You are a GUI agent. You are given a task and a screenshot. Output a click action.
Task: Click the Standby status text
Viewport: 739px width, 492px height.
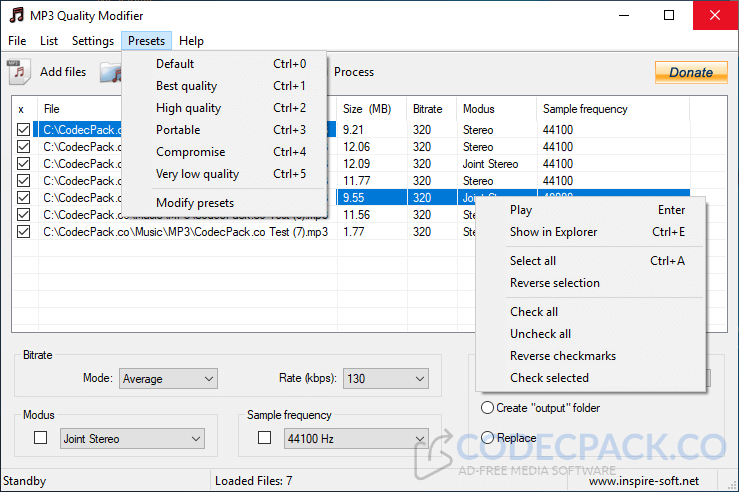point(25,481)
